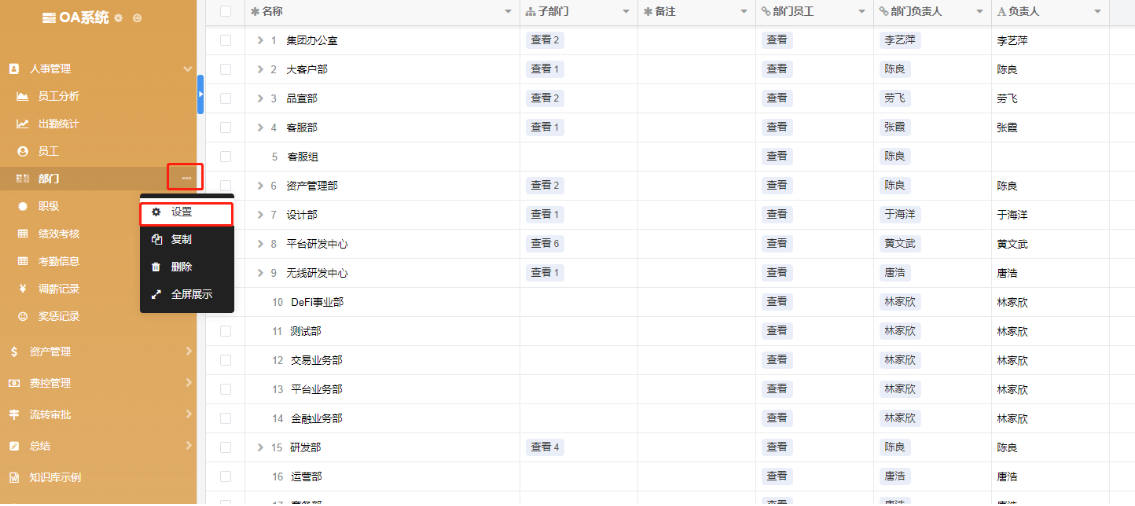This screenshot has width=1135, height=506.
Task: Click the blue sidebar collapse handle
Action: [201, 94]
